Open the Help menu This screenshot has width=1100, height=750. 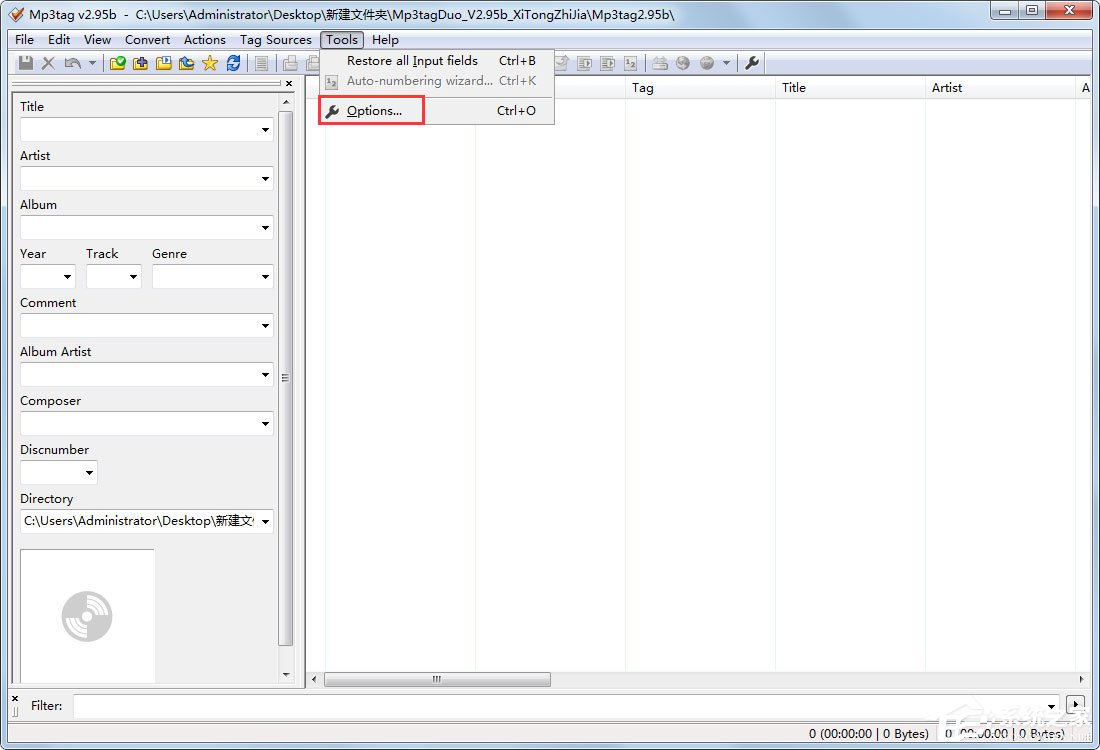click(385, 40)
